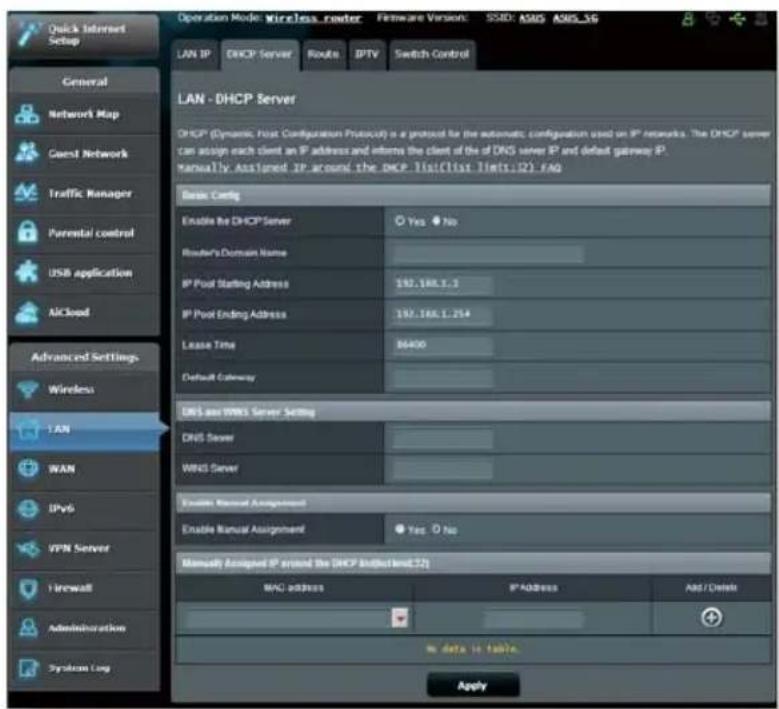Click the WINS Server field

(x=442, y=469)
